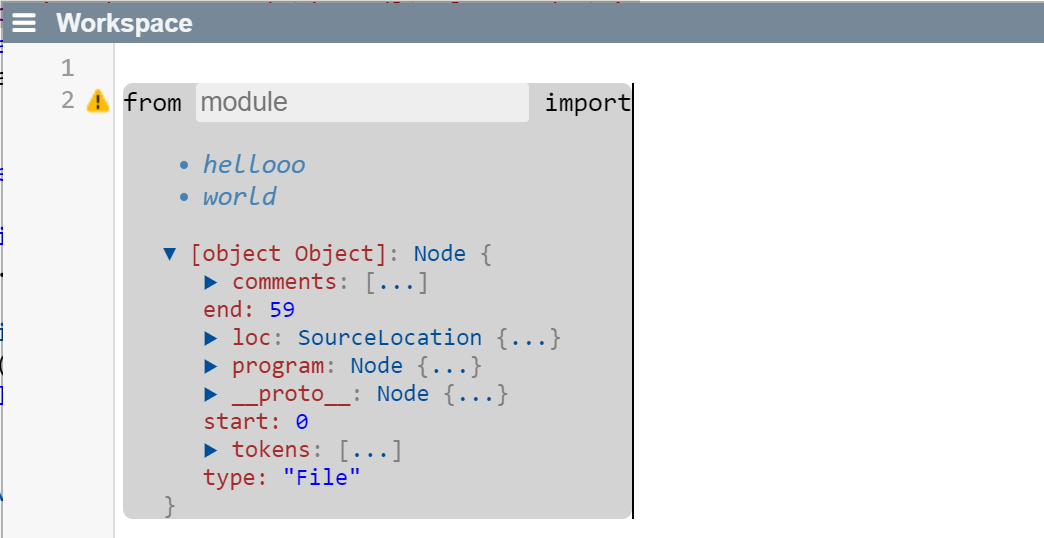Image resolution: width=1044 pixels, height=538 pixels.
Task: Click the module name input field
Action: tap(361, 102)
